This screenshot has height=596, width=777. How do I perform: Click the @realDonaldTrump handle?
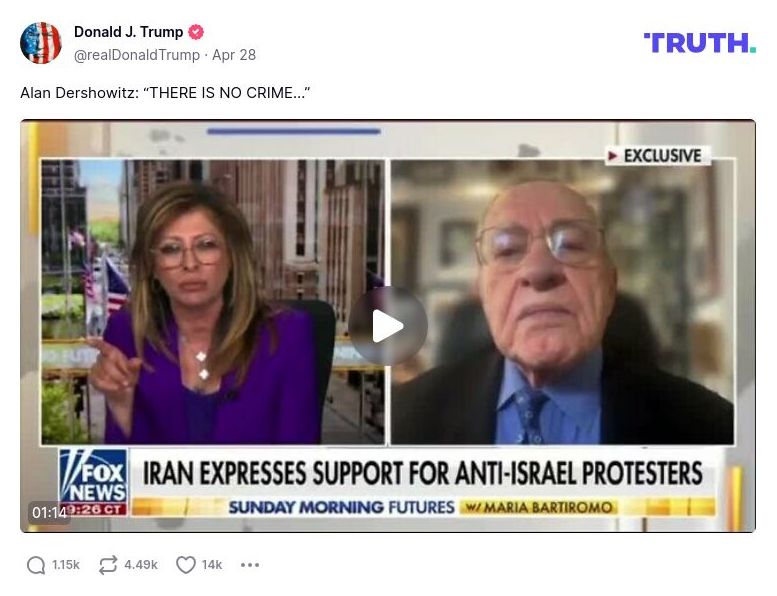coord(137,55)
